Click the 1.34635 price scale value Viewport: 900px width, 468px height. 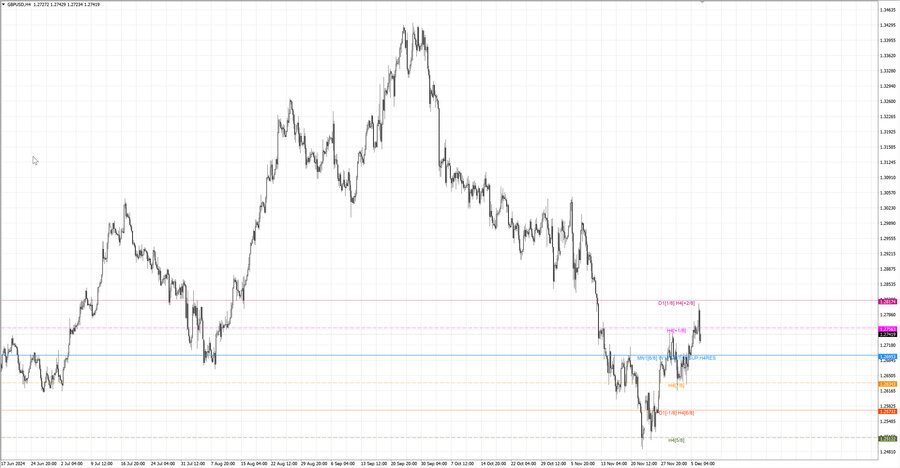(x=887, y=10)
